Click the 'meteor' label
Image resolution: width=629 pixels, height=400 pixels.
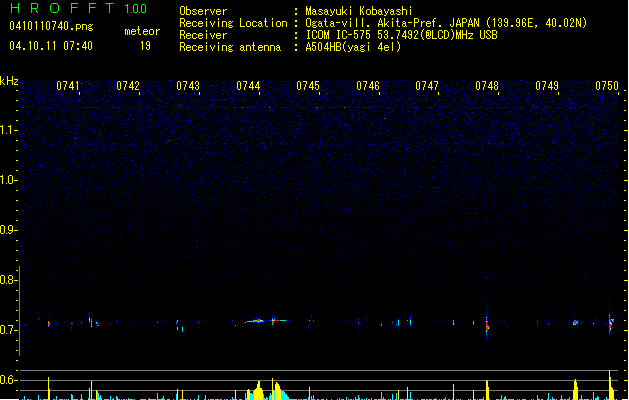tap(142, 31)
